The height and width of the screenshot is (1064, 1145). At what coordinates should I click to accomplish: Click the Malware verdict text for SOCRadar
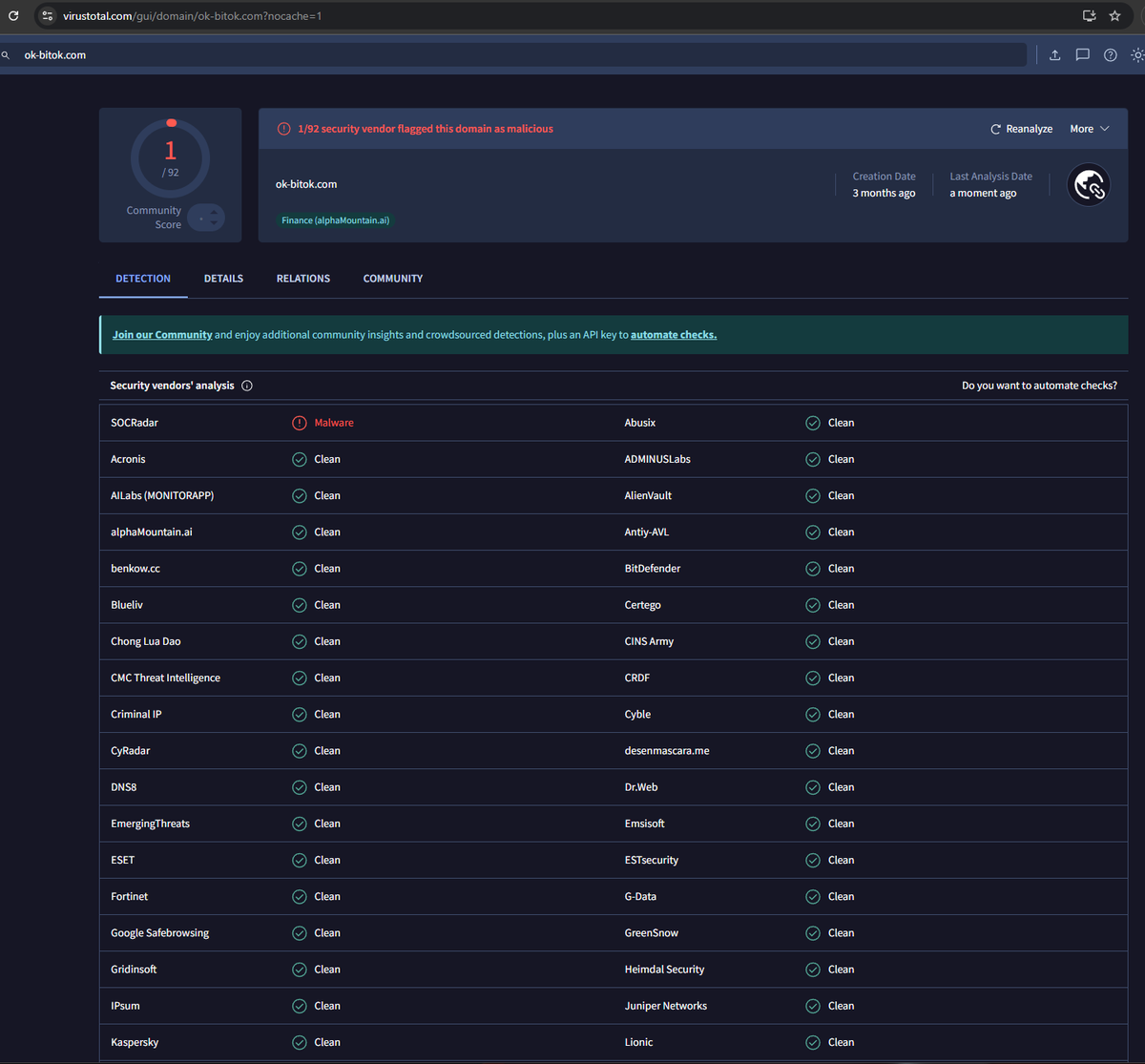click(x=334, y=423)
